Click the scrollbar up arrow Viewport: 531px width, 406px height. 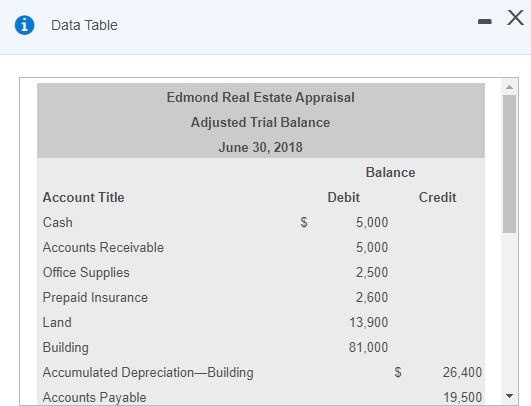509,87
